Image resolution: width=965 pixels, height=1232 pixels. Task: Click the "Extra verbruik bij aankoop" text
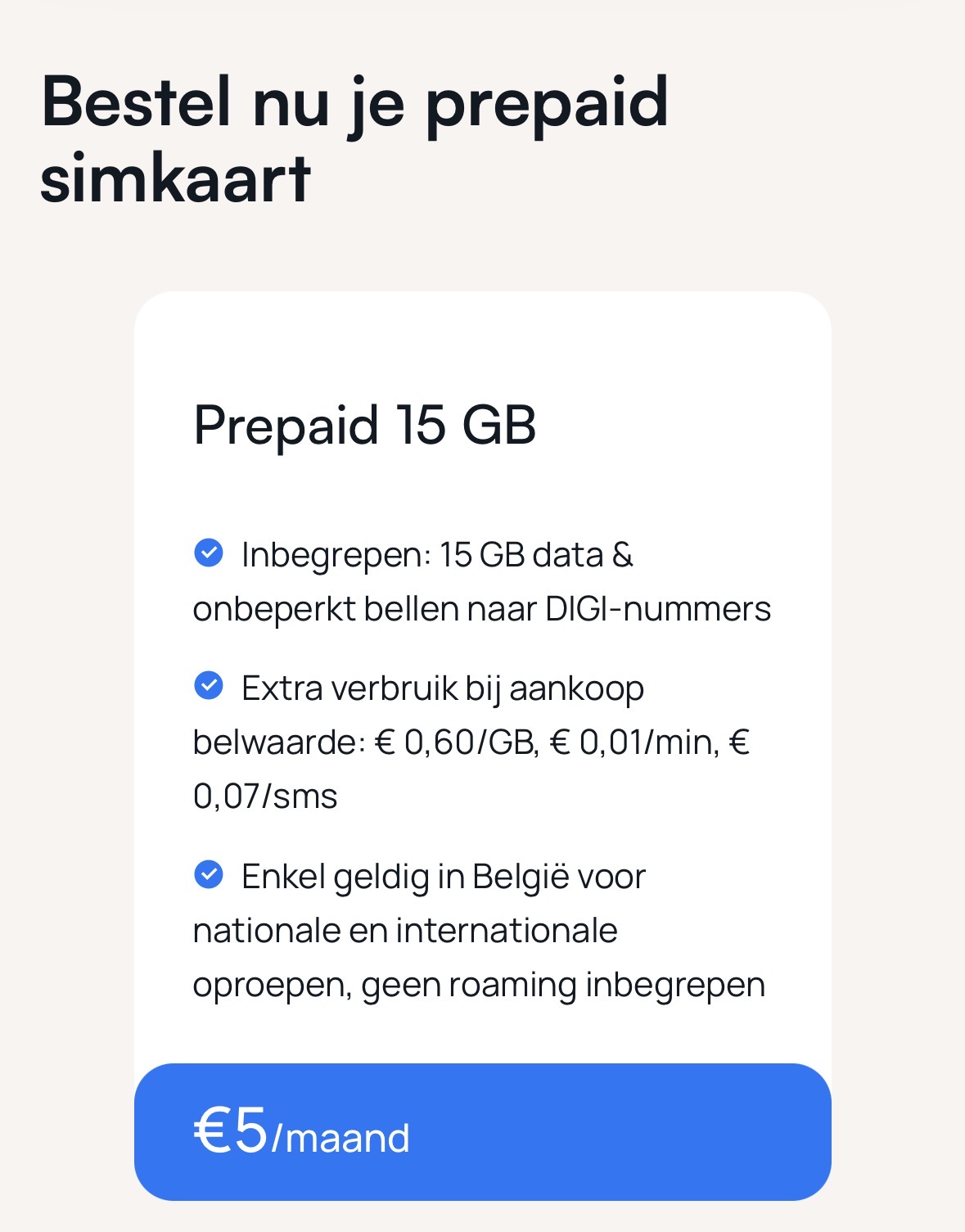coord(442,688)
